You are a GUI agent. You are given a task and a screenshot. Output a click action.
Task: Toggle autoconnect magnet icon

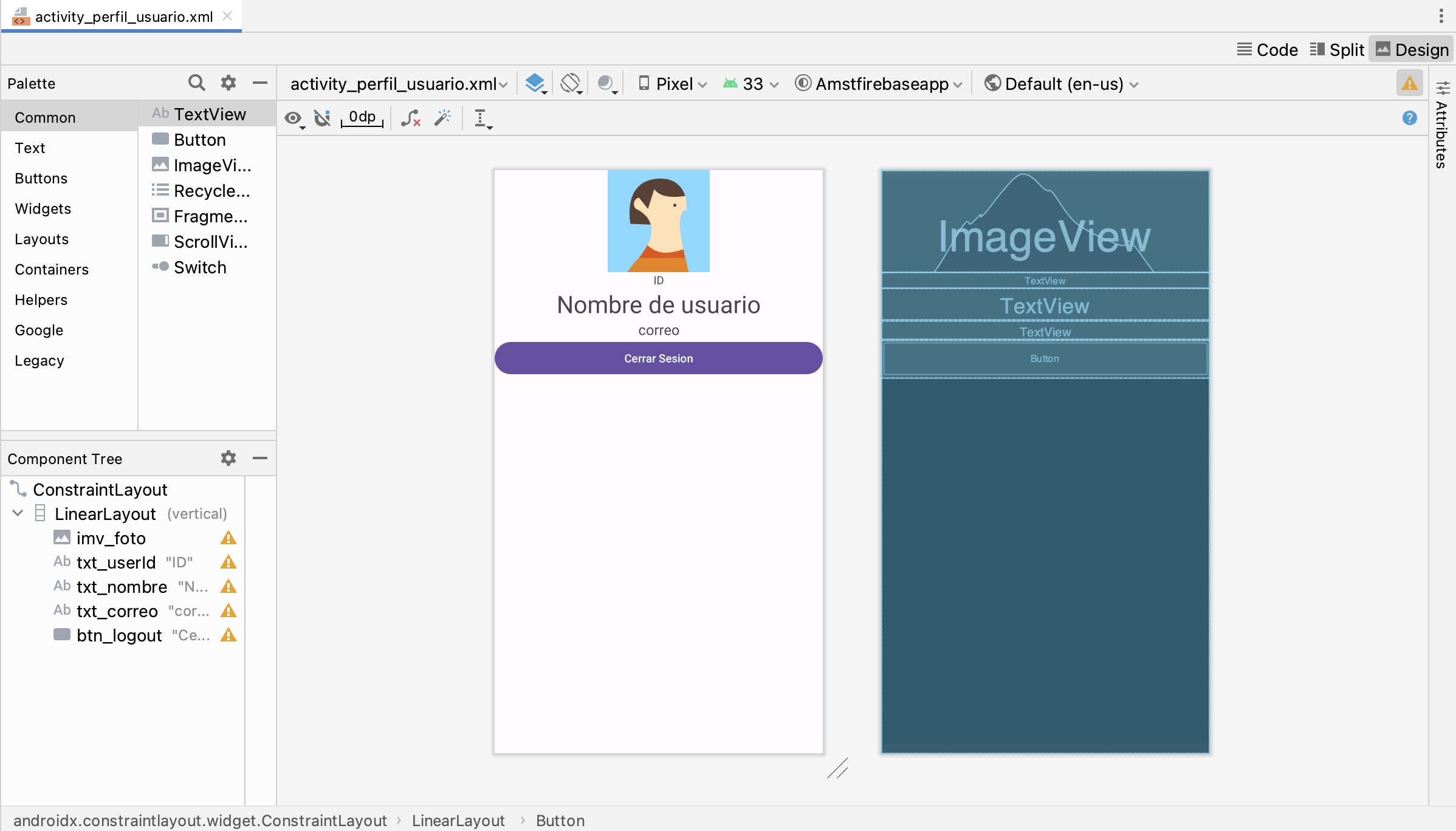click(322, 118)
